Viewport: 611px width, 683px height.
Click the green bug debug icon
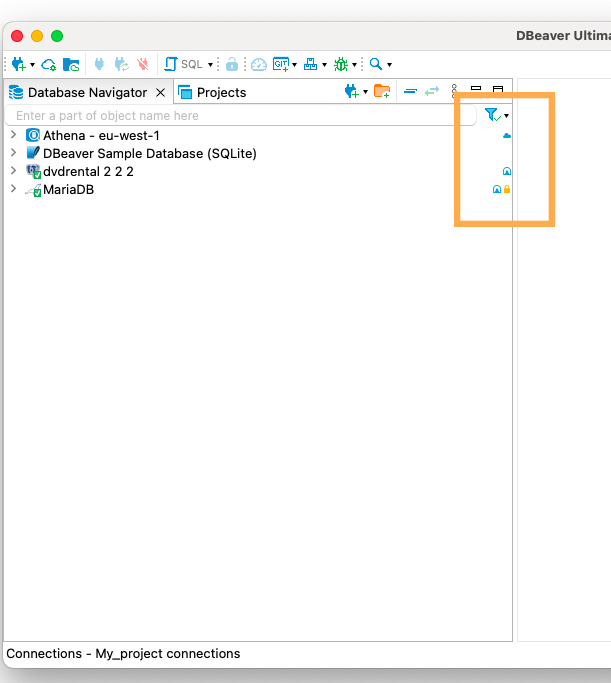(341, 64)
